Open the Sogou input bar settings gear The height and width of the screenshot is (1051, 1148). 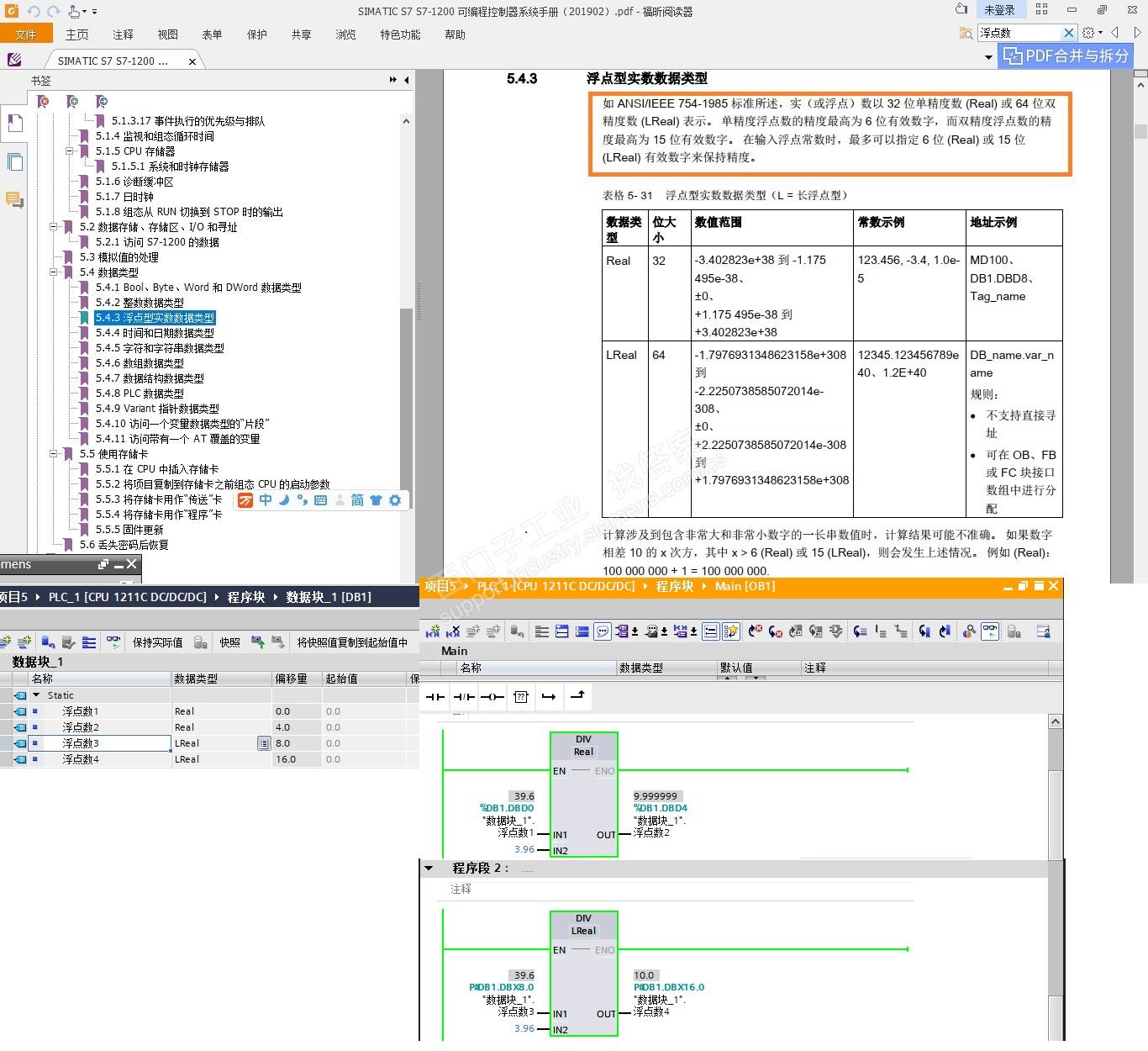click(394, 500)
